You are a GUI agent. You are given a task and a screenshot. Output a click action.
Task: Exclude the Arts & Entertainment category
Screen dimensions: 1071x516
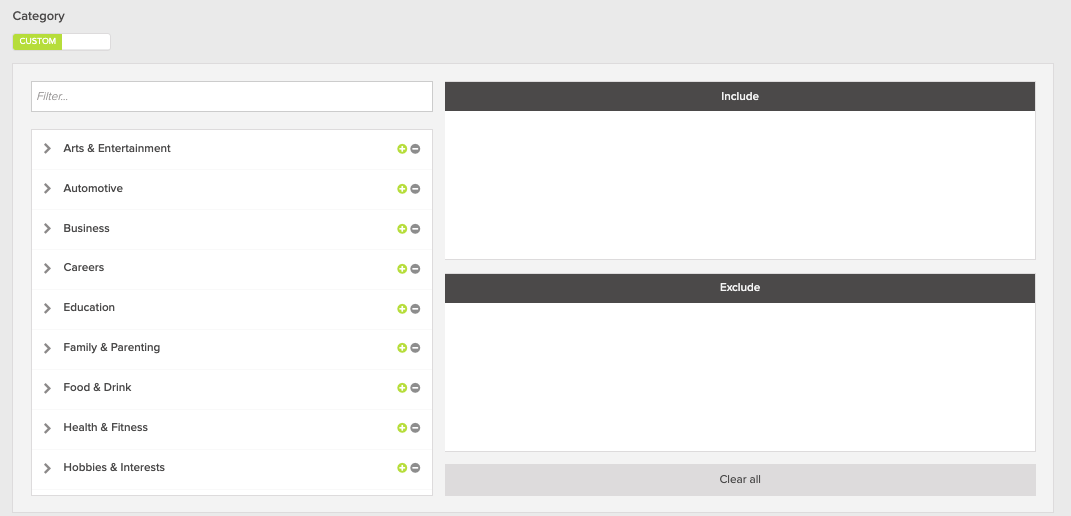[x=415, y=149]
